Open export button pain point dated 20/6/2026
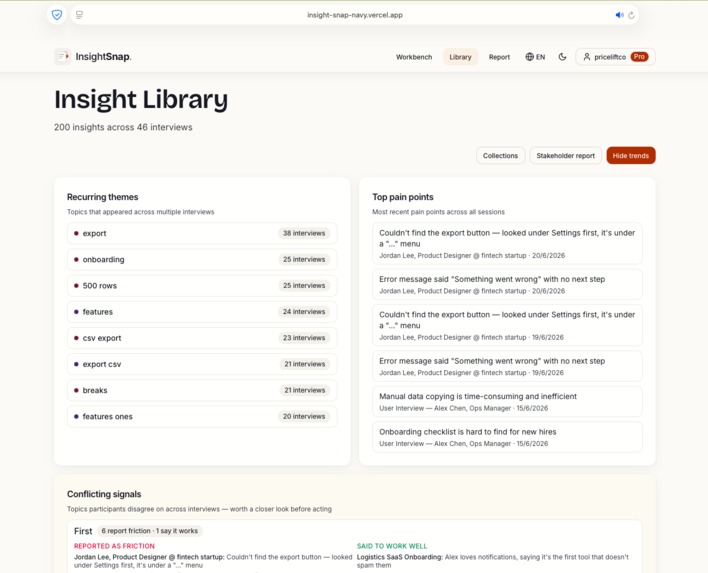The width and height of the screenshot is (708, 573). click(x=507, y=243)
